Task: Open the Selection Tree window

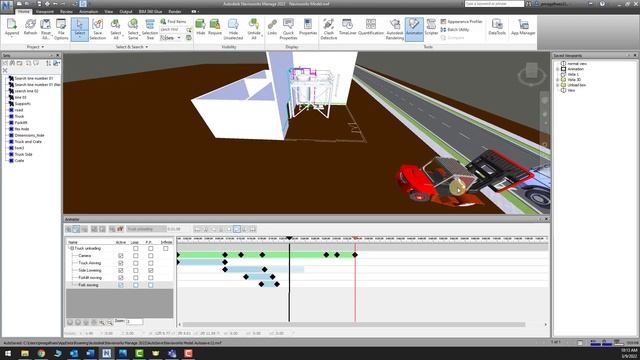Action: click(150, 29)
